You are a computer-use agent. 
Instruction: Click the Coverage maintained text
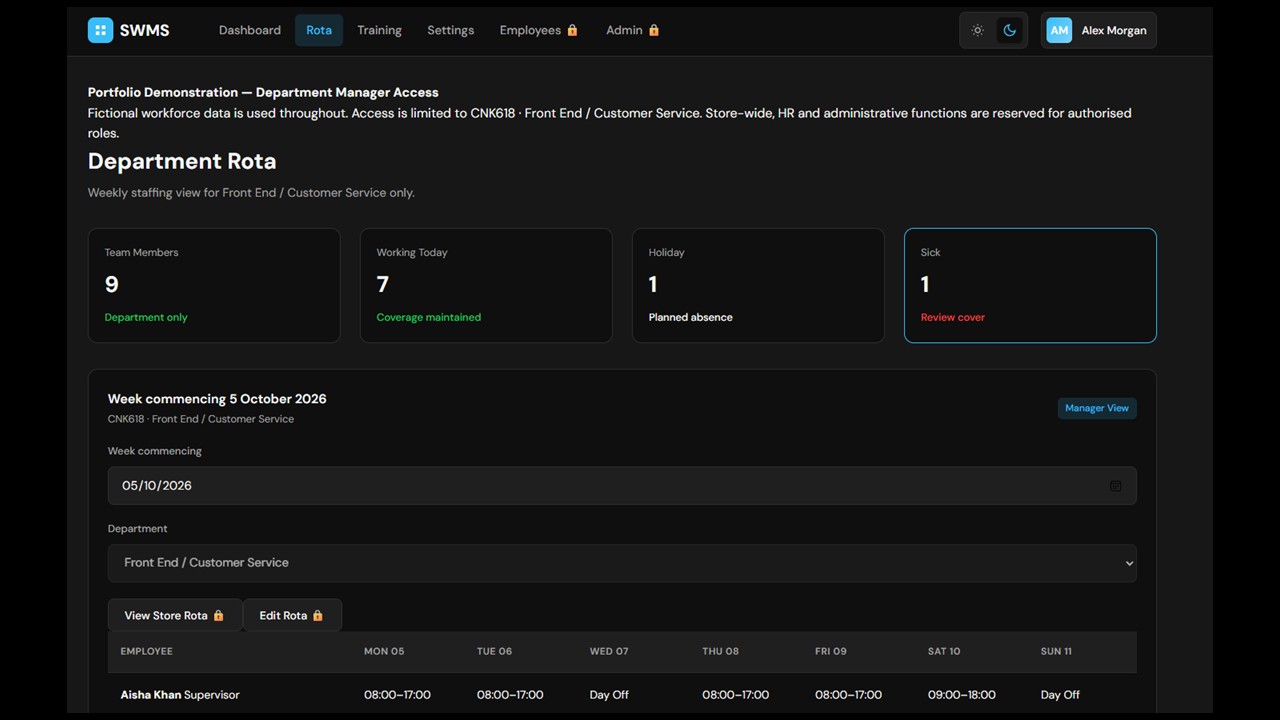(x=429, y=317)
